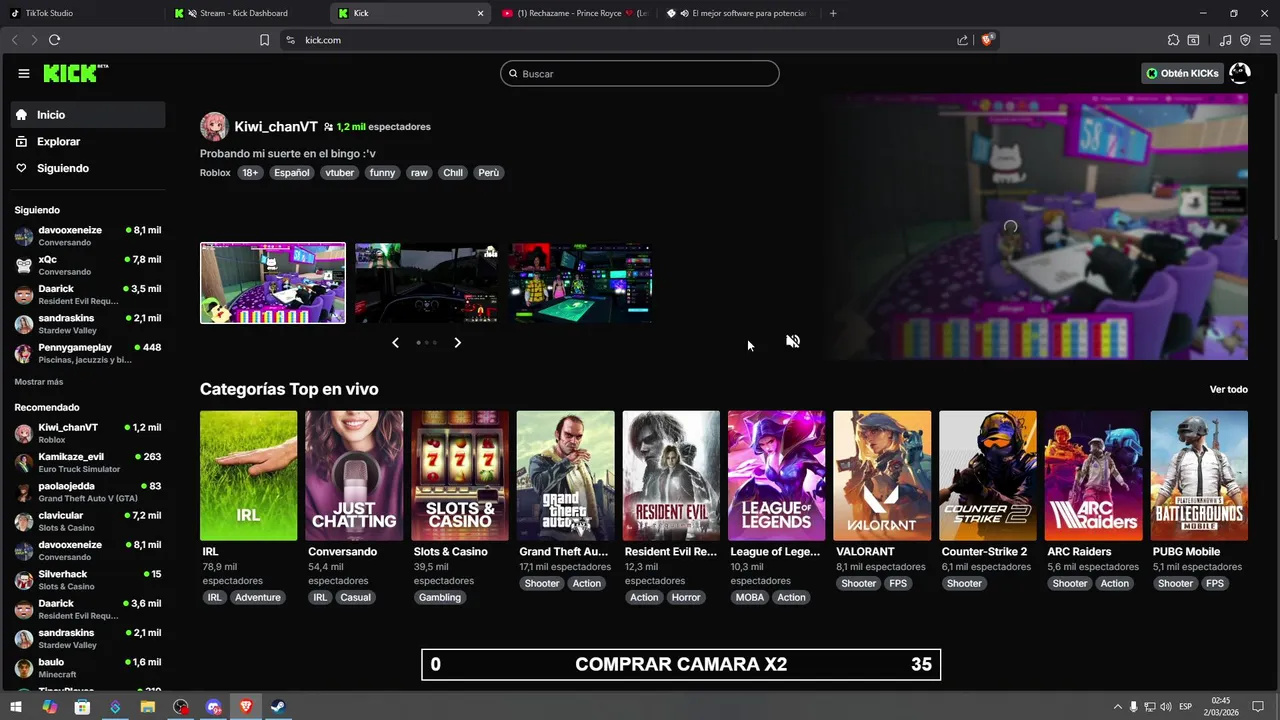The height and width of the screenshot is (720, 1280).
Task: Open Pennygameplay channel in sidebar
Action: (x=88, y=353)
